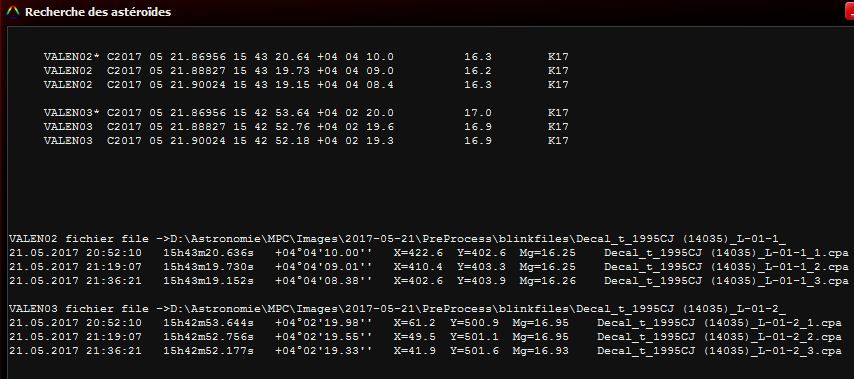Select the row for file L-01-1_3.cpa
Viewport: 854px width, 379px height.
429,282
